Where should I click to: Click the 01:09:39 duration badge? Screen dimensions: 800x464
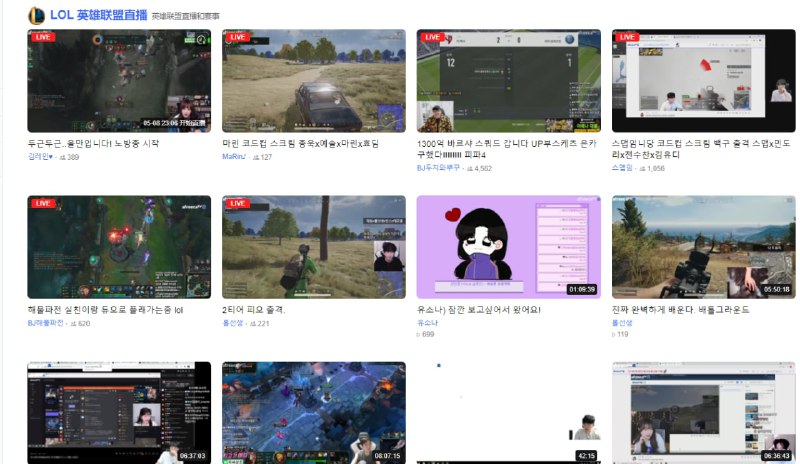click(582, 289)
